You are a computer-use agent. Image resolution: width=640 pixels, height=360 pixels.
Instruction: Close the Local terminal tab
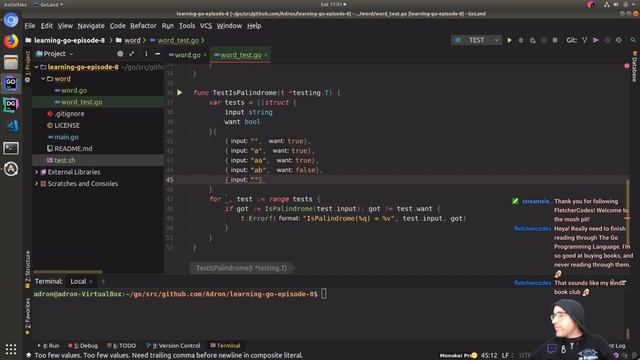coord(91,281)
